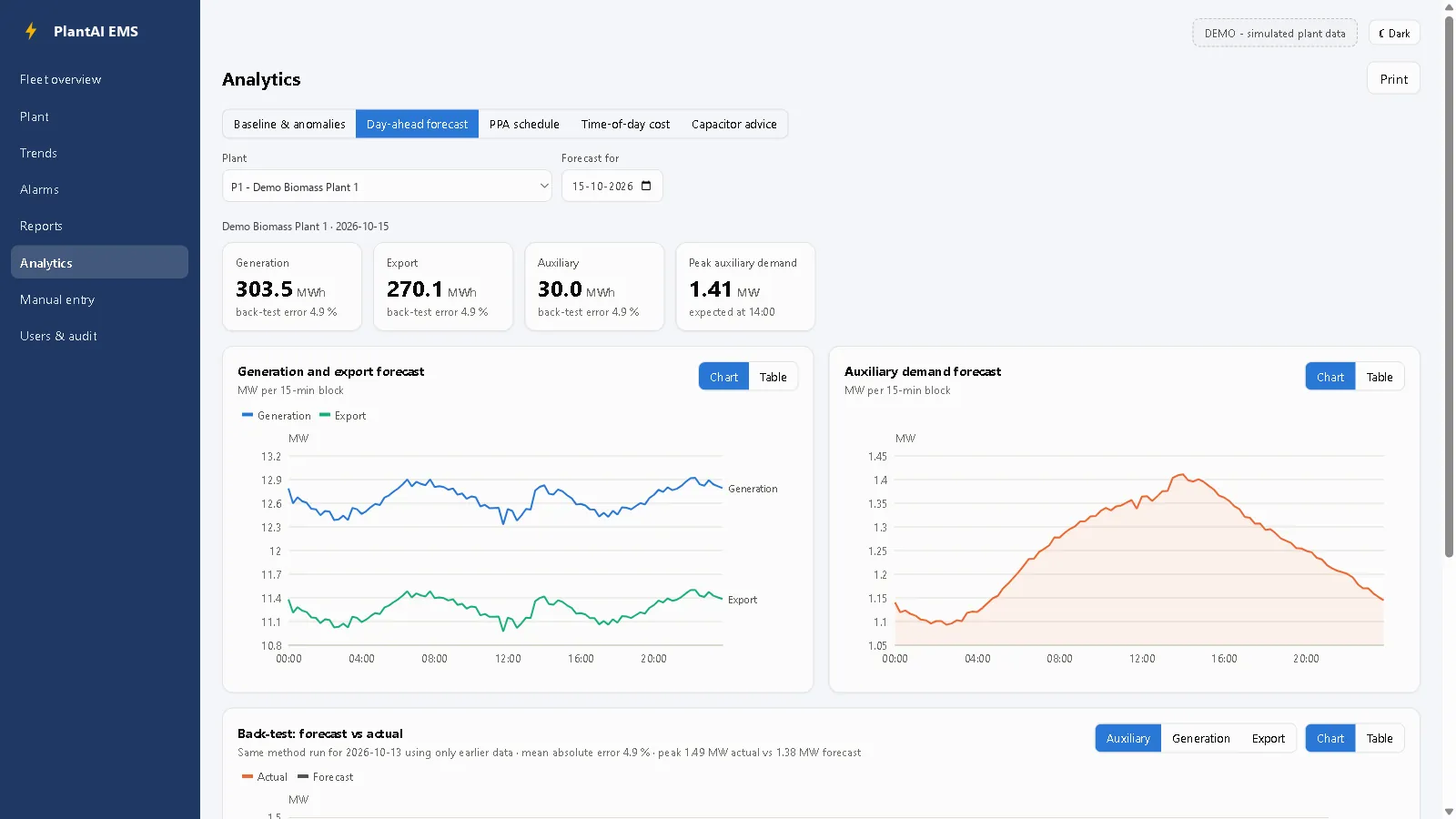Viewport: 1456px width, 819px height.
Task: Toggle the Export legend marker
Action: click(x=324, y=415)
